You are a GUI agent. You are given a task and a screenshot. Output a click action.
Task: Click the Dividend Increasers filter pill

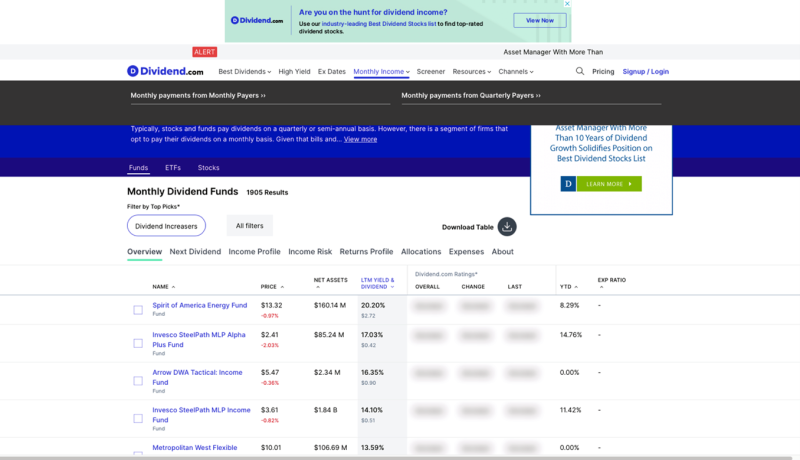coord(166,226)
